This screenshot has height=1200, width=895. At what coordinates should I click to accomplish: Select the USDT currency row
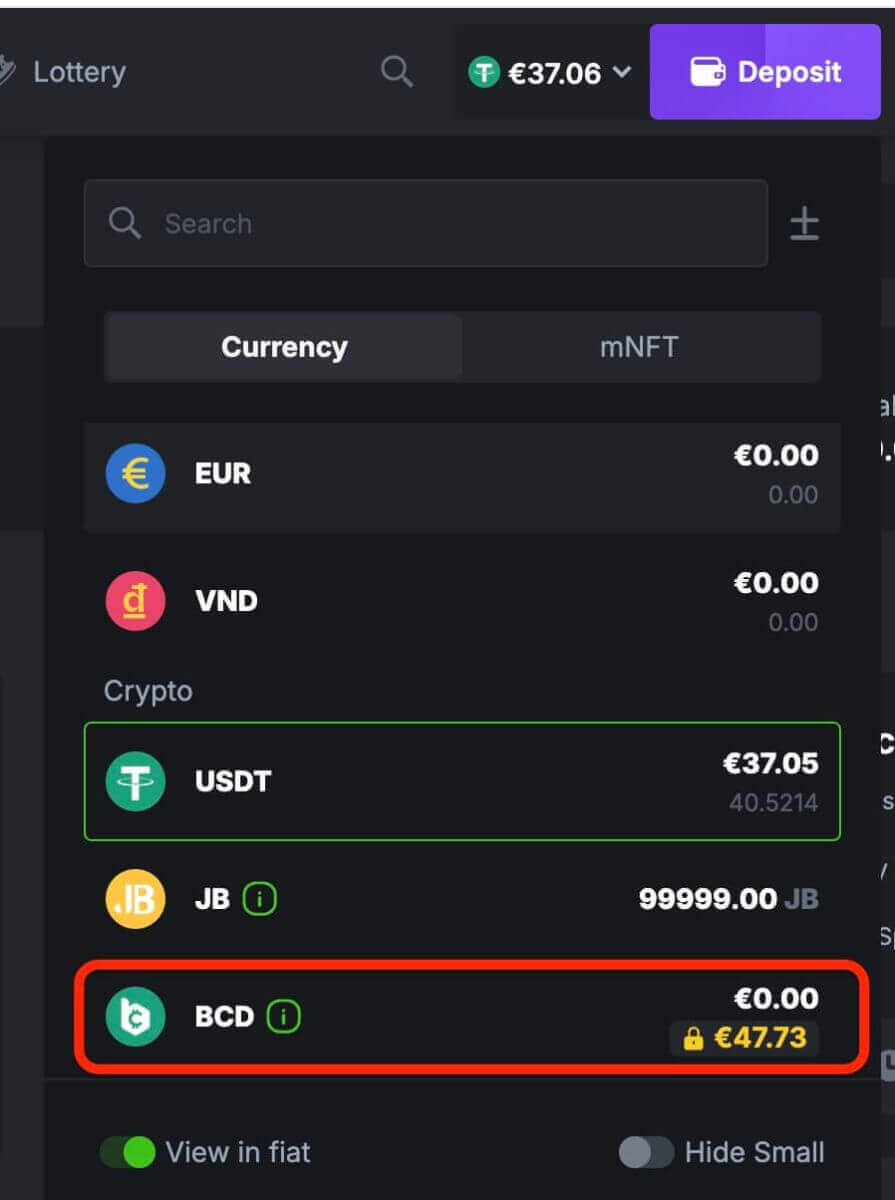point(462,781)
